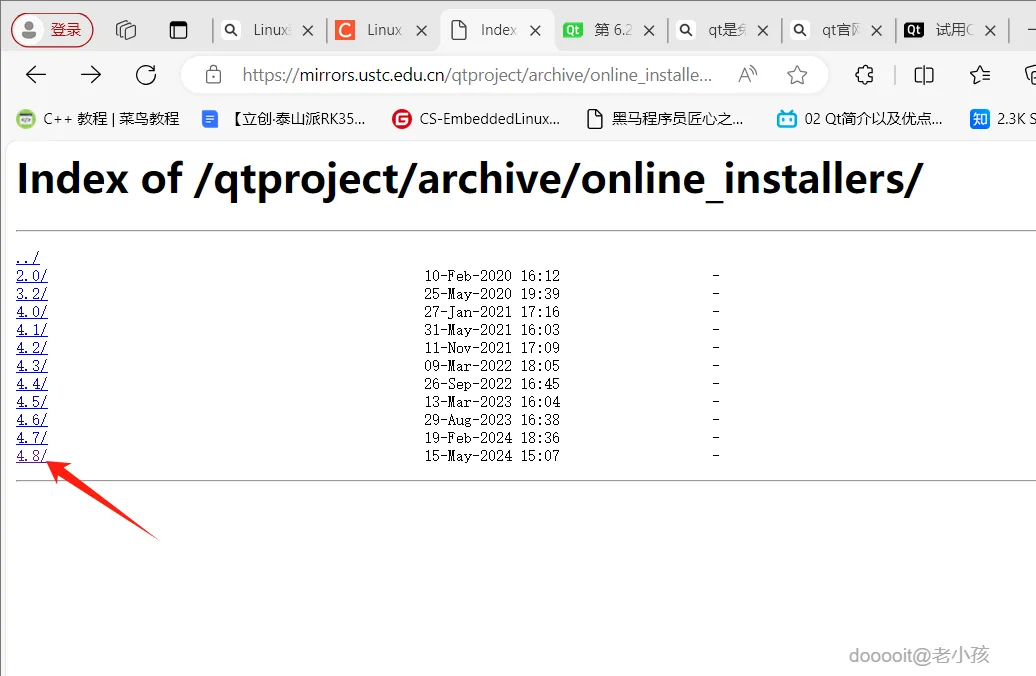
Task: Open the 4.3/ directory link
Action: pyautogui.click(x=32, y=365)
